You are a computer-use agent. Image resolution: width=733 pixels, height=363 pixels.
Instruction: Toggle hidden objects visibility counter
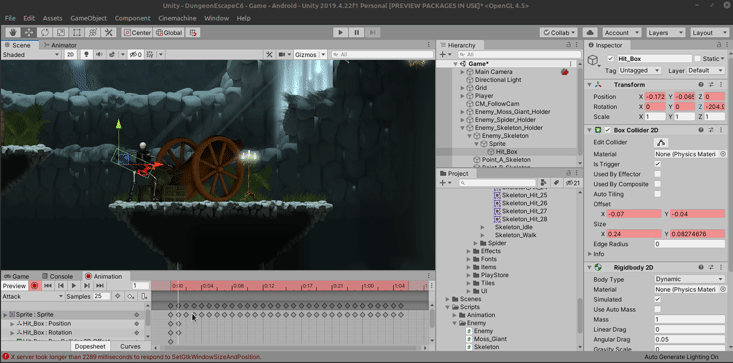(x=136, y=55)
